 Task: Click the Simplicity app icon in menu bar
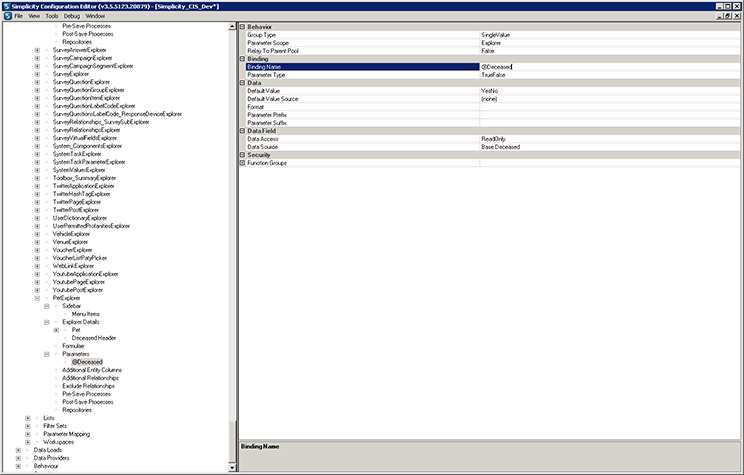tap(8, 16)
